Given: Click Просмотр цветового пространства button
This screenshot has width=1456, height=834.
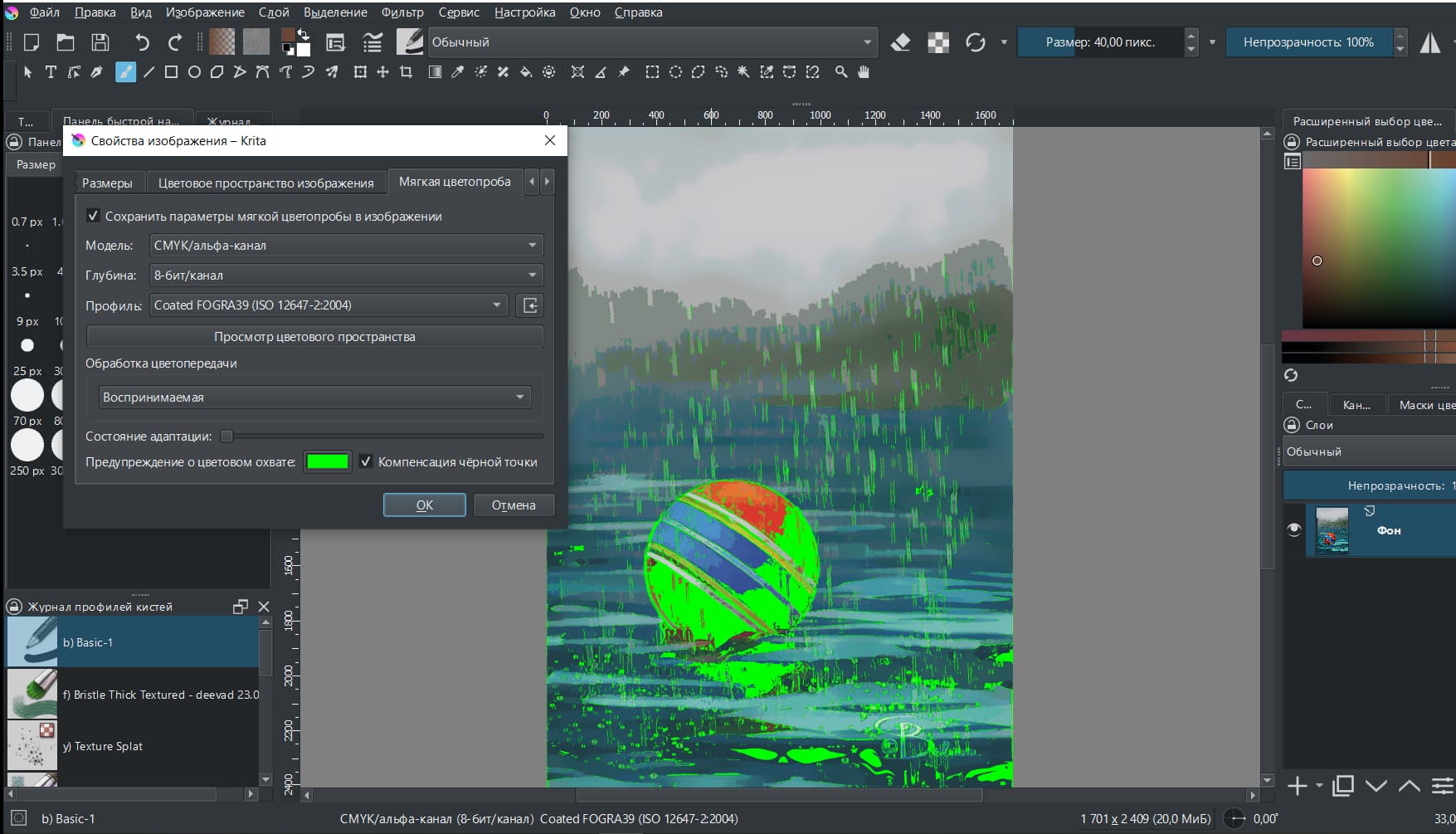Looking at the screenshot, I should [x=314, y=337].
